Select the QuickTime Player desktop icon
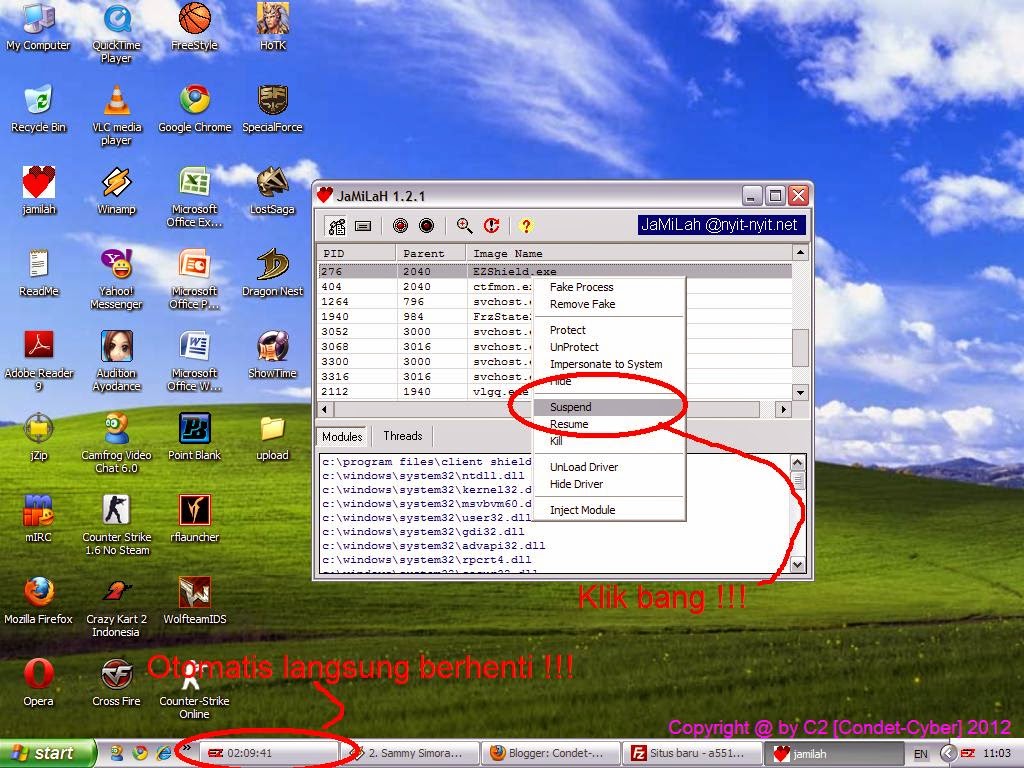This screenshot has height=768, width=1024. [x=116, y=33]
